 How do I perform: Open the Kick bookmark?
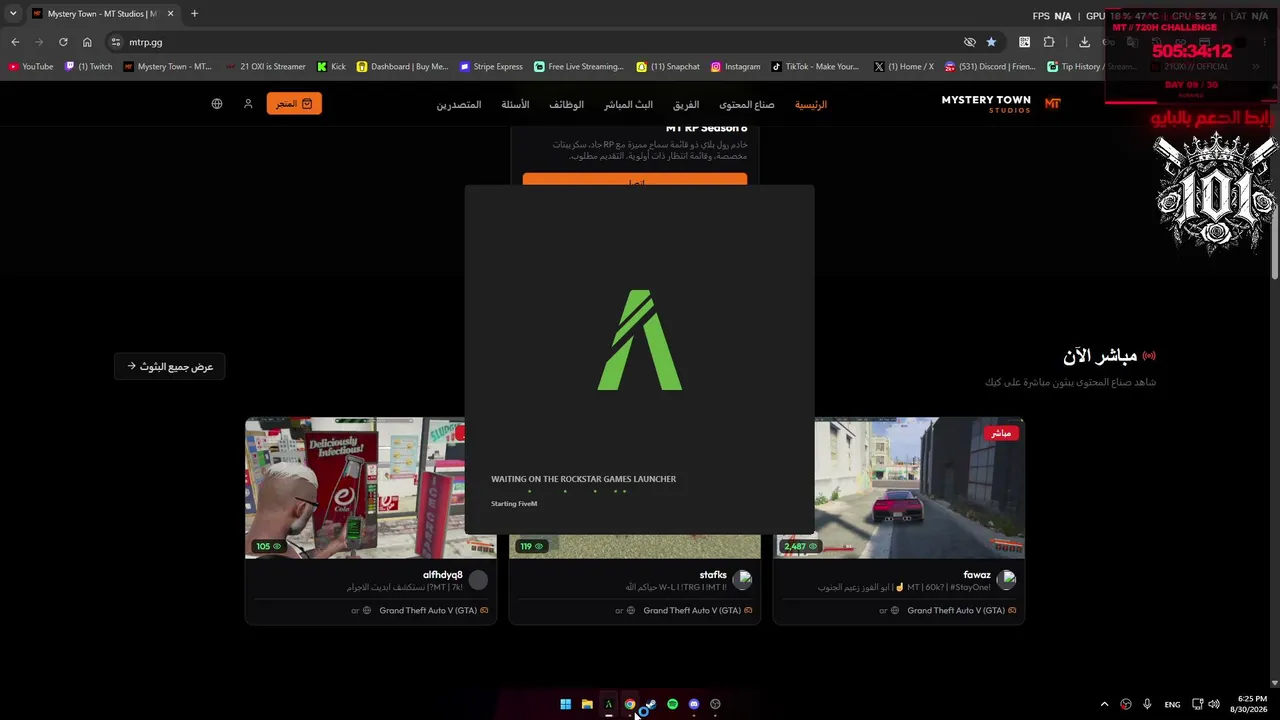pos(331,67)
